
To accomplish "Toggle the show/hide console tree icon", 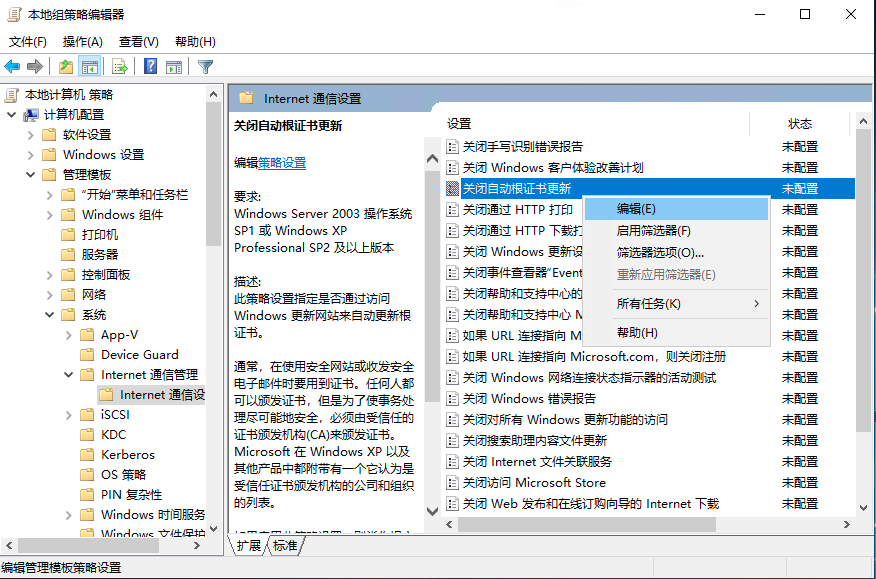I will [x=90, y=66].
